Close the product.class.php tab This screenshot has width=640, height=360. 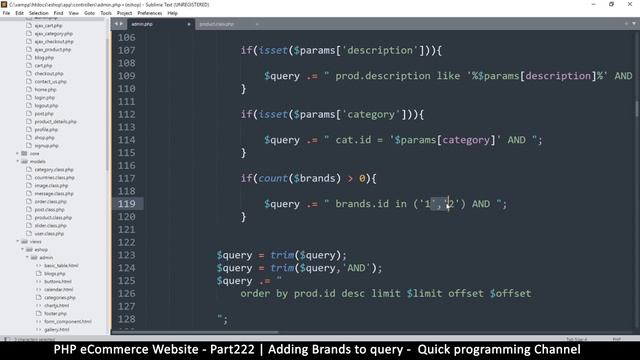pyautogui.click(x=257, y=24)
